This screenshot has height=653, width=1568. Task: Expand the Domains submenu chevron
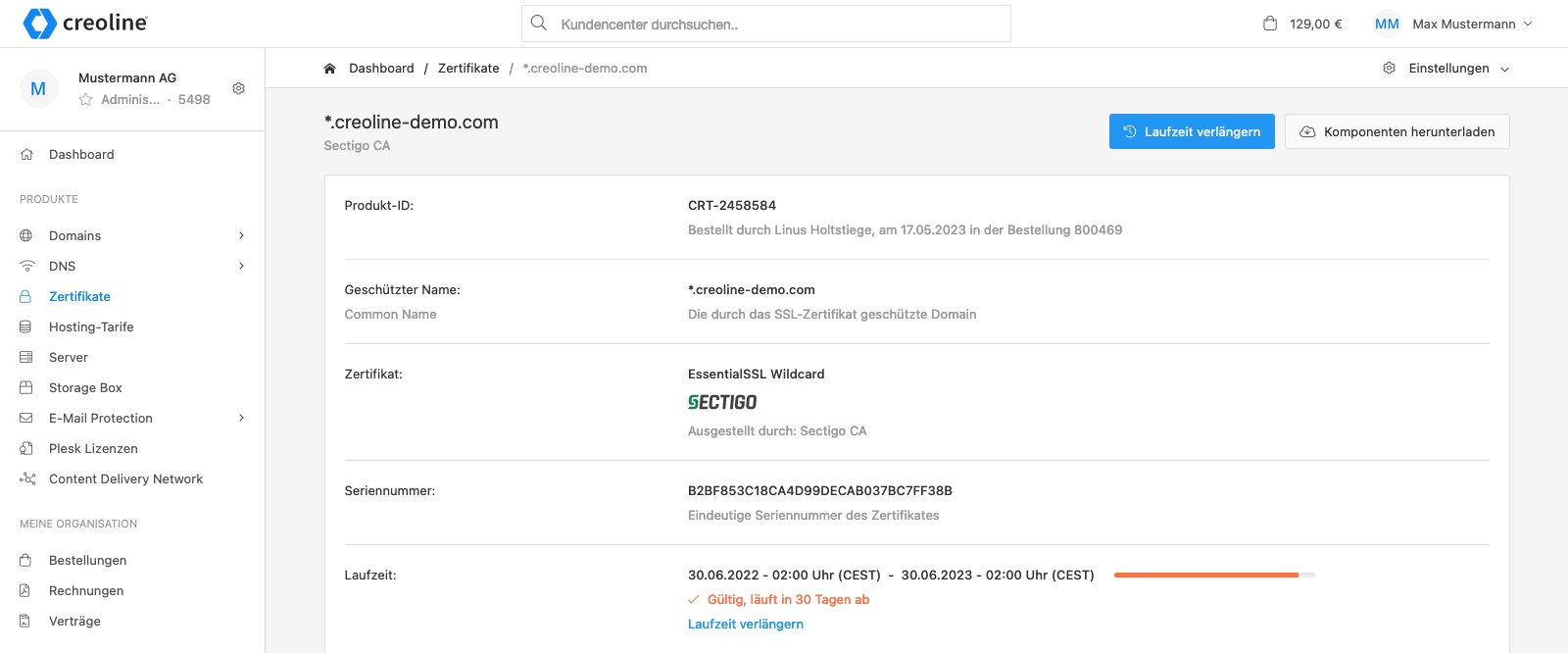click(x=241, y=235)
